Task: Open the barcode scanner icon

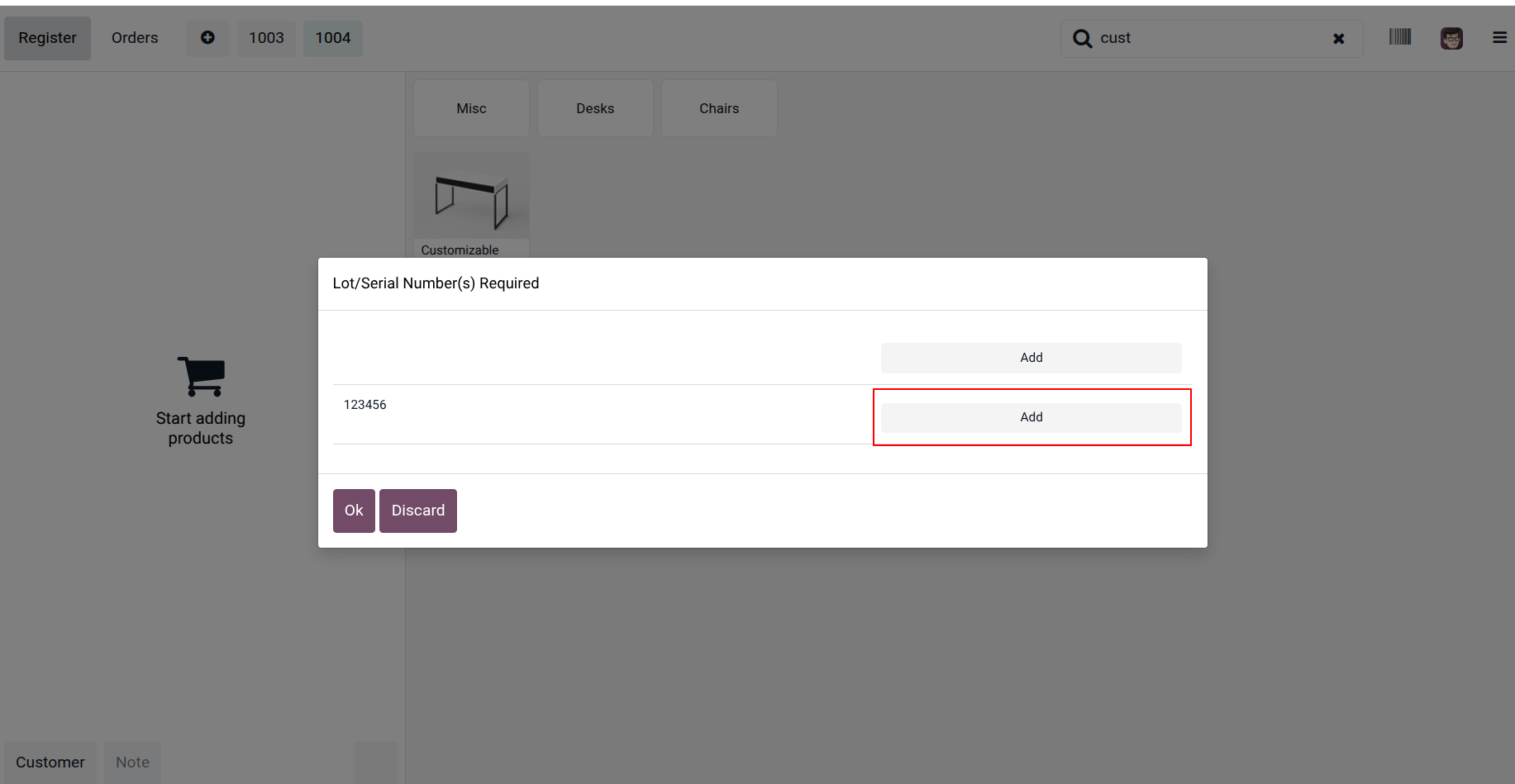Action: [x=1400, y=37]
